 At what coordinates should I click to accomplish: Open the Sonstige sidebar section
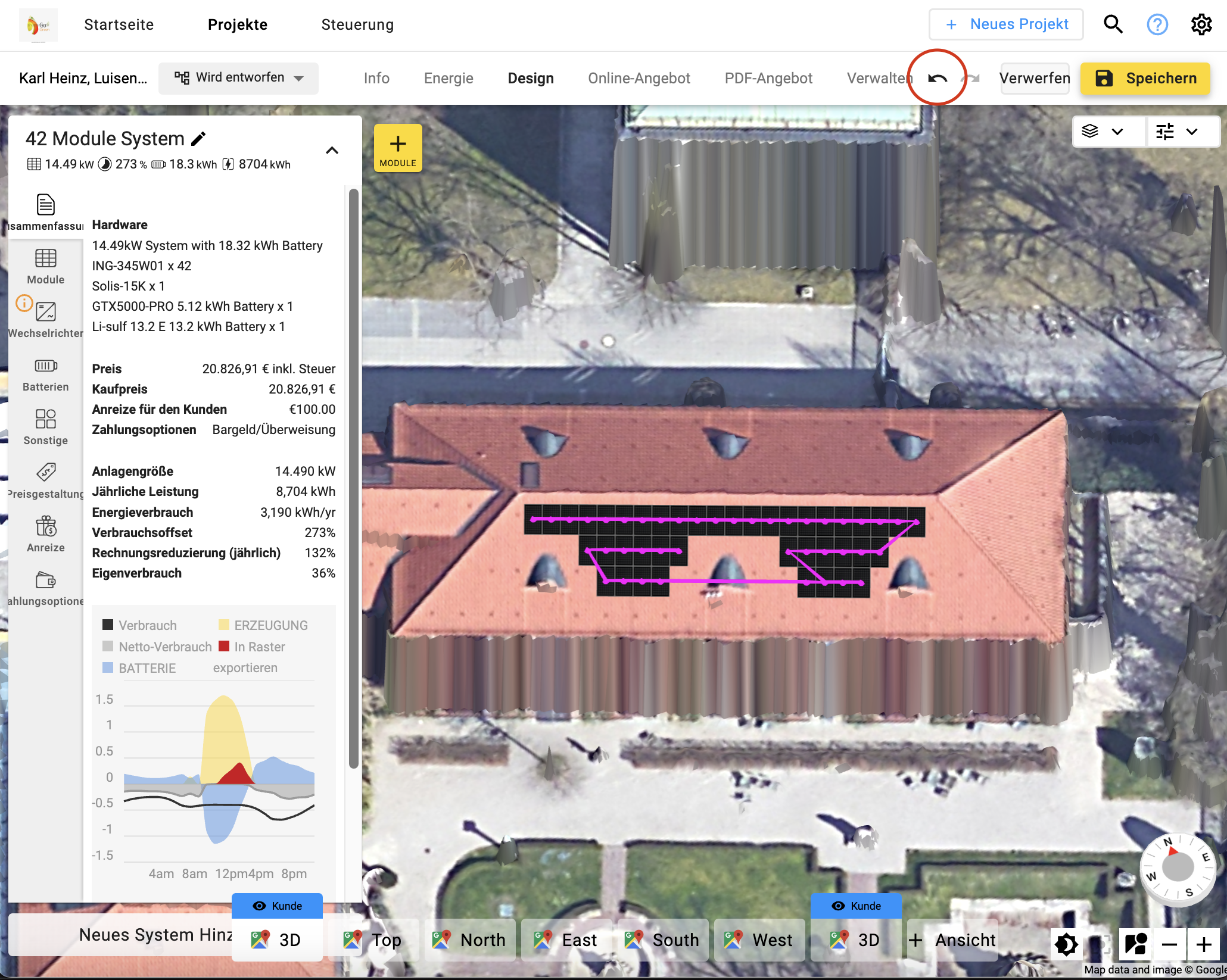point(46,427)
